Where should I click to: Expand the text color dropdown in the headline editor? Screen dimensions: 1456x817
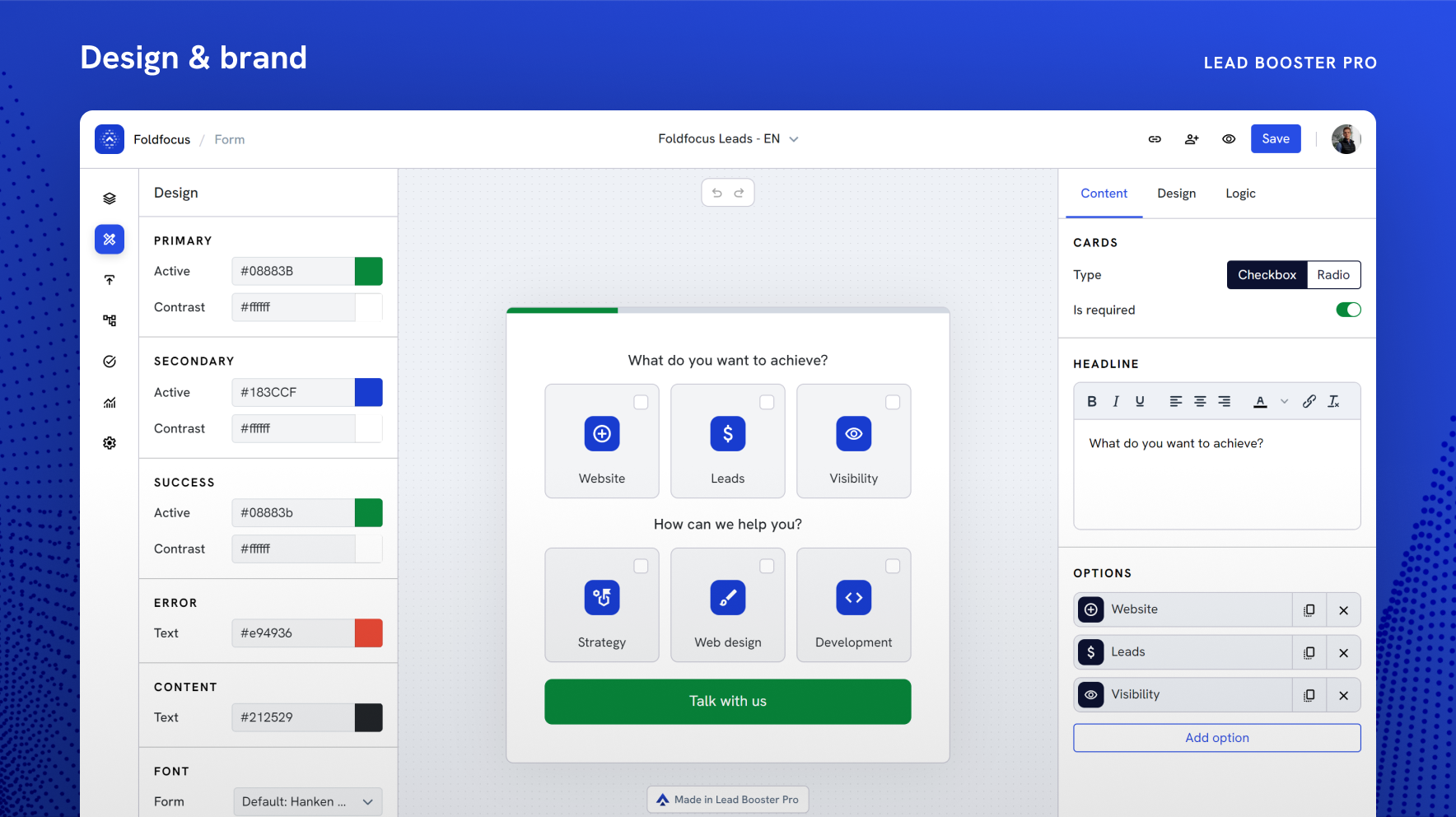tap(1284, 401)
